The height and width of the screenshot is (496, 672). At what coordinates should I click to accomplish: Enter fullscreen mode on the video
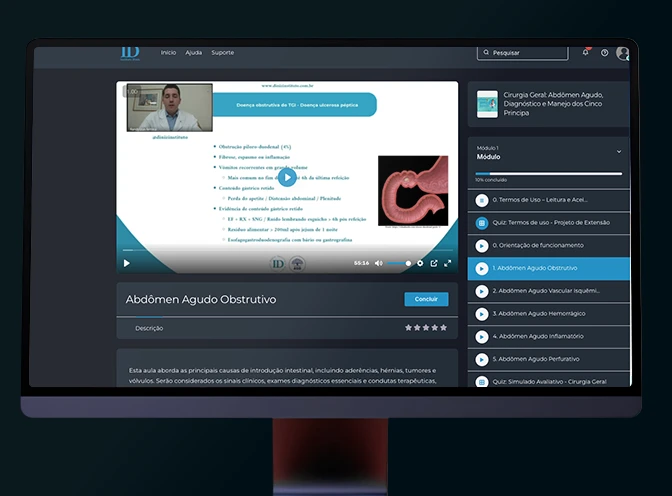(447, 263)
